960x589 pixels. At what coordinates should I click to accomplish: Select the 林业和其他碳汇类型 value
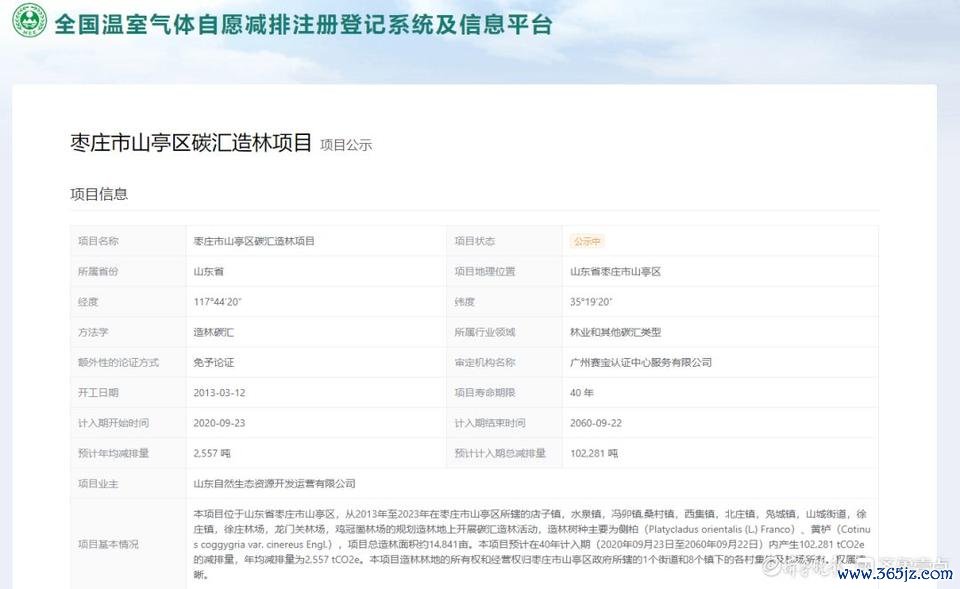[615, 332]
